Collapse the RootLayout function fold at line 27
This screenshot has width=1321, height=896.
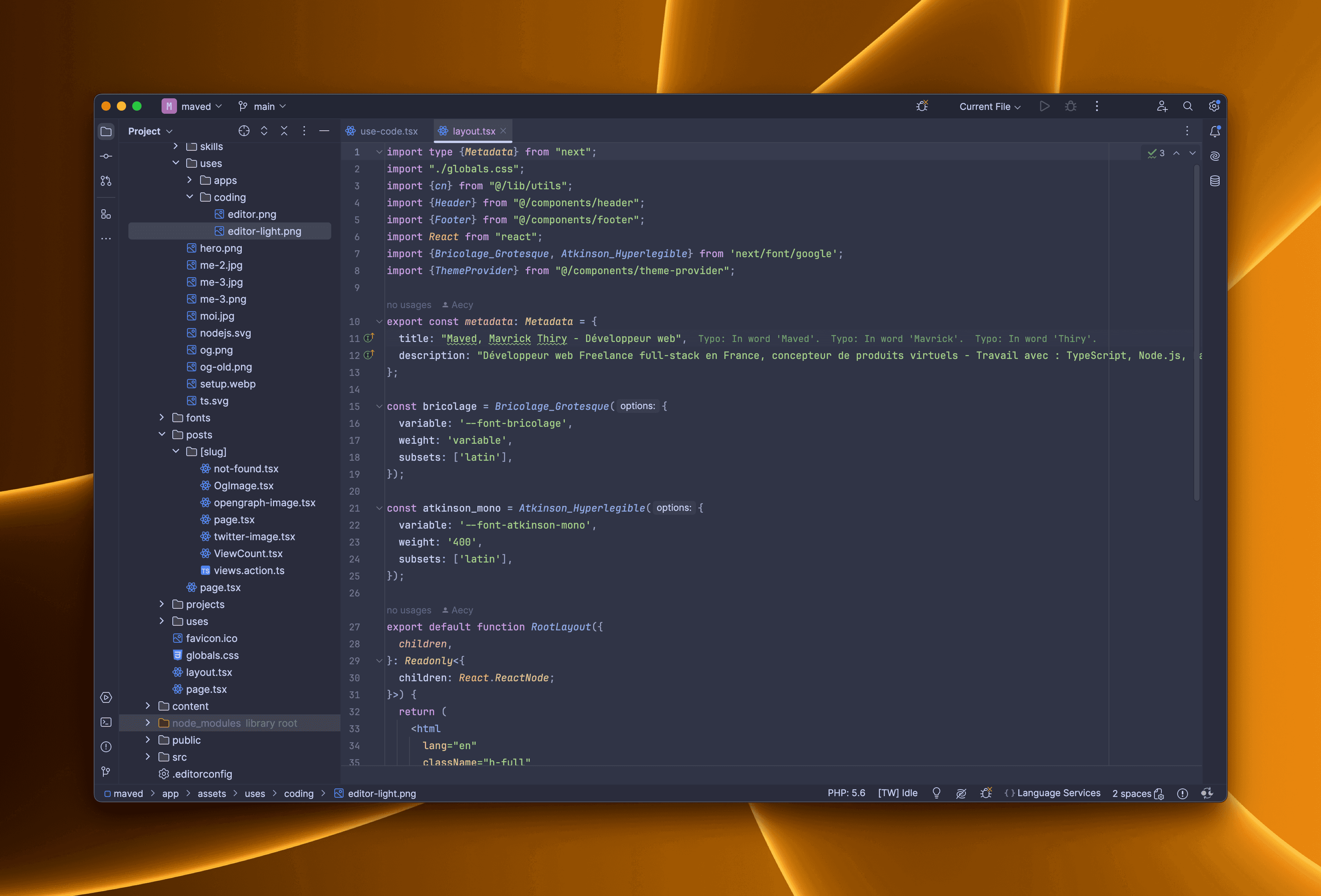coord(379,627)
